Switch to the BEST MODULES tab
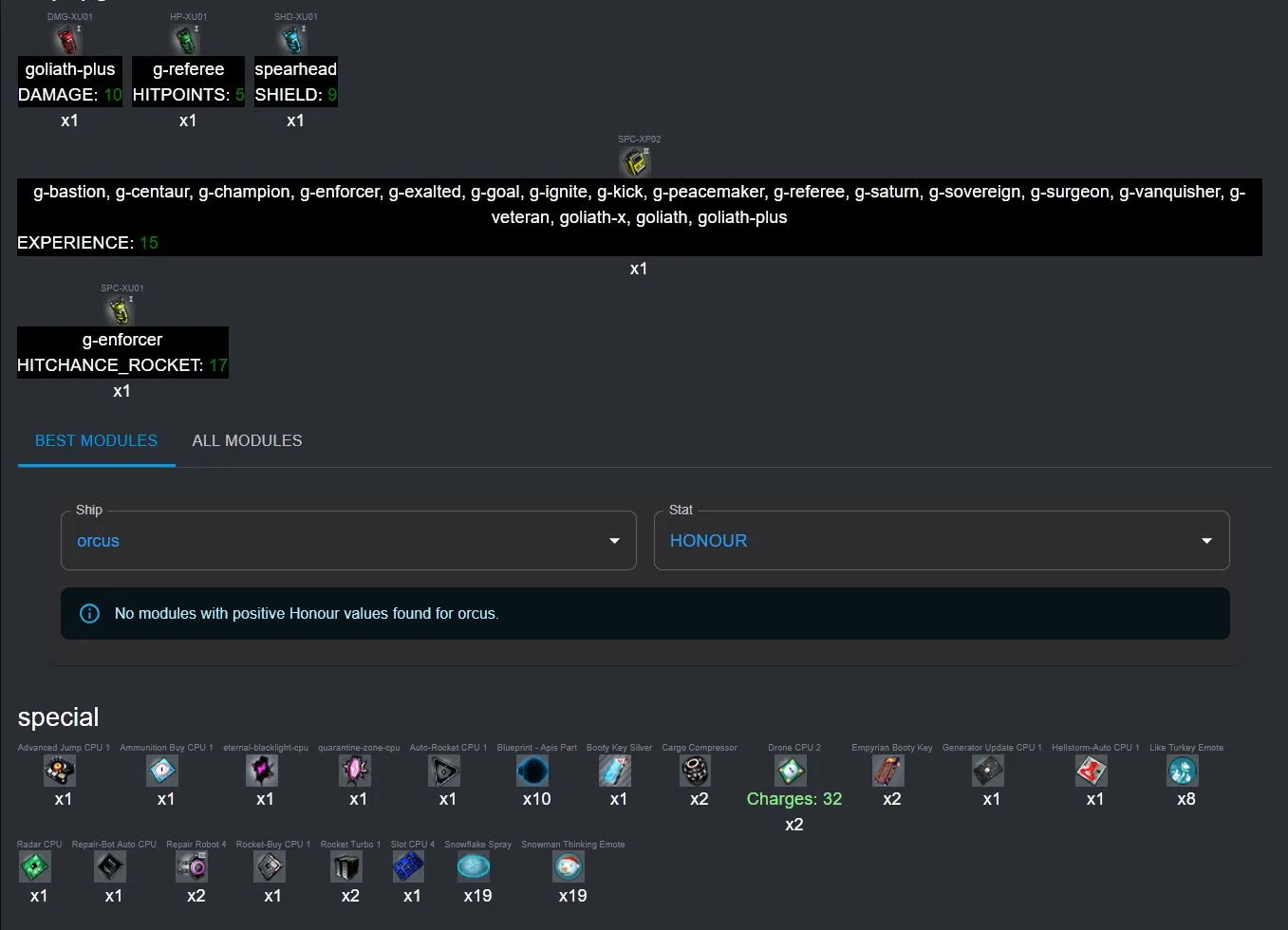 click(96, 441)
